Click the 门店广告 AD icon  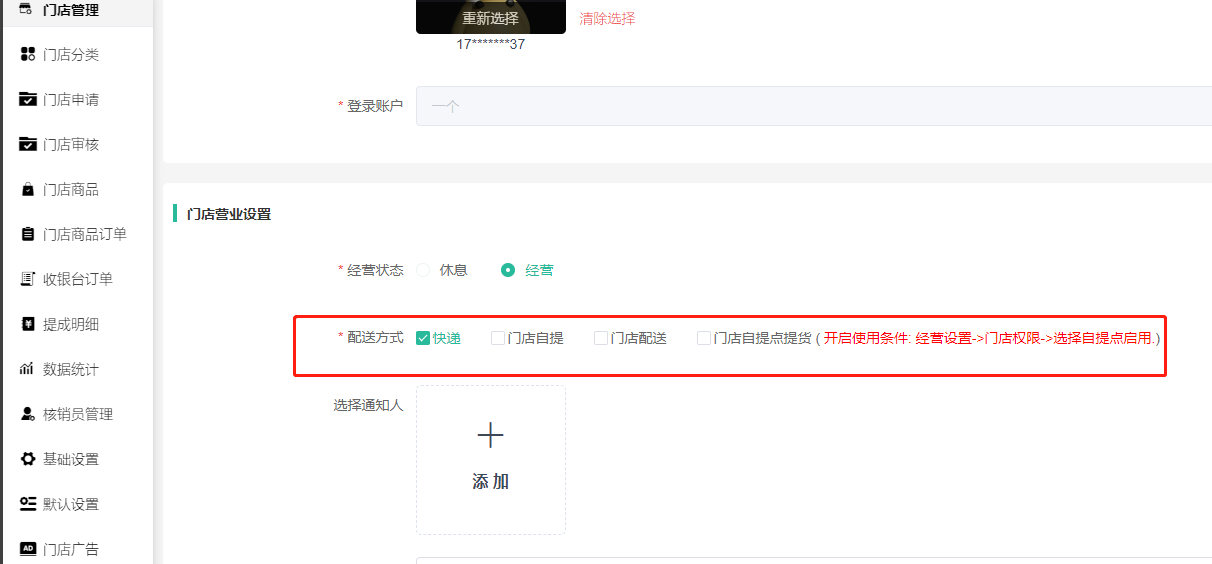[x=28, y=549]
